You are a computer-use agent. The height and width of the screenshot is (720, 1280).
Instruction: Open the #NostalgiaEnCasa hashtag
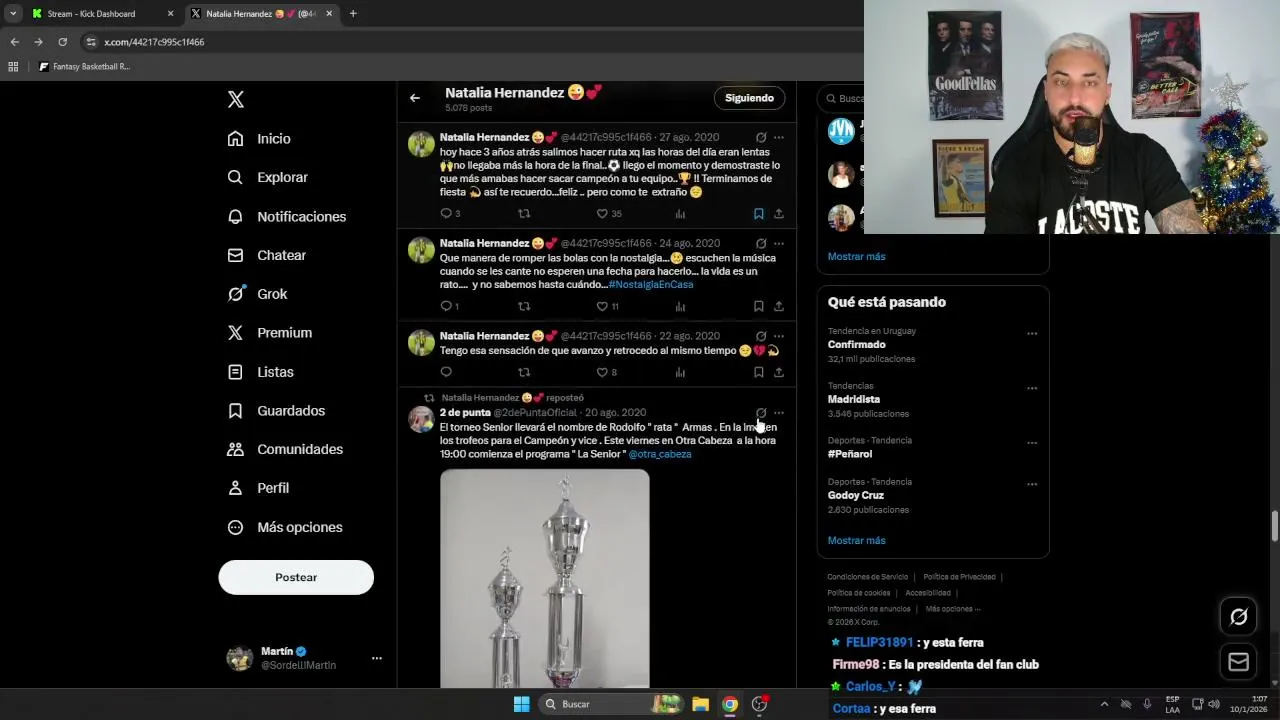coord(650,284)
